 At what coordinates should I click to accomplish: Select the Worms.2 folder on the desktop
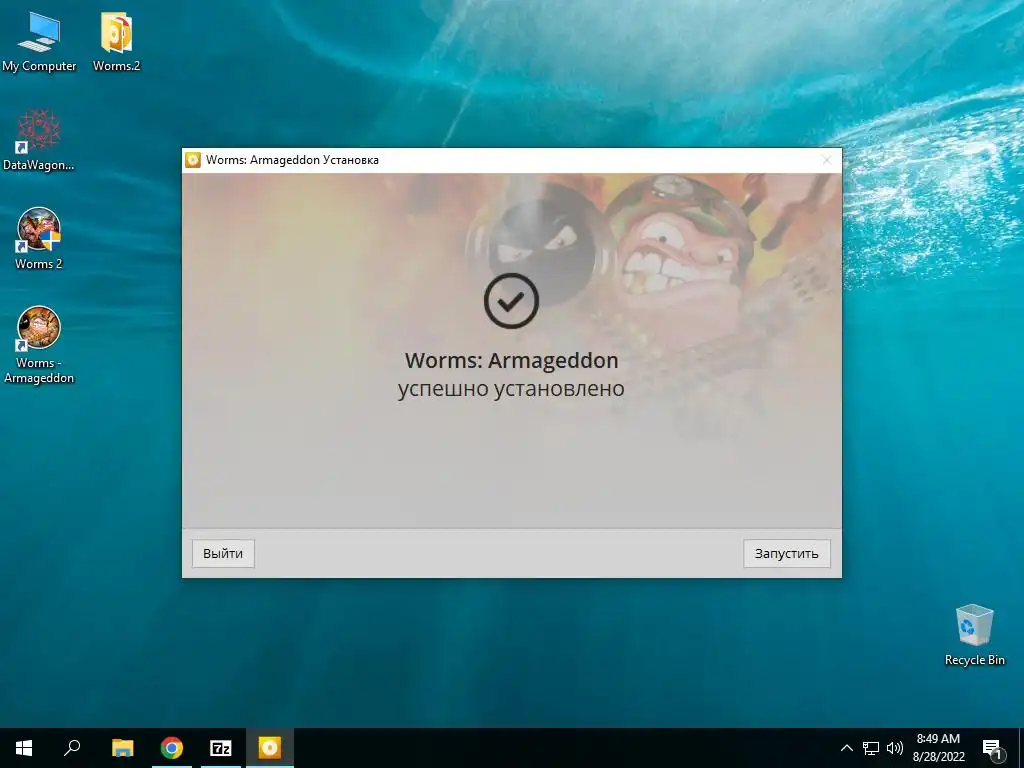pyautogui.click(x=116, y=42)
